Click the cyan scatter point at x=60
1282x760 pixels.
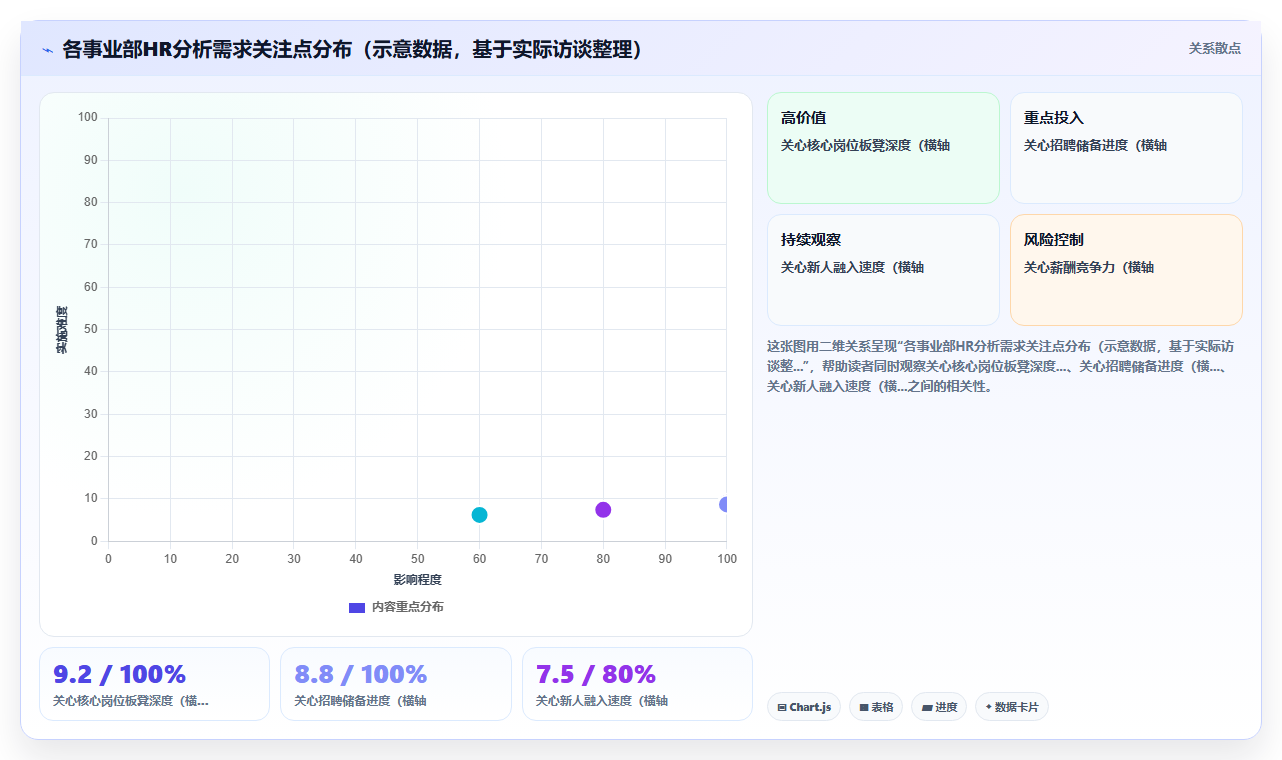tap(479, 515)
